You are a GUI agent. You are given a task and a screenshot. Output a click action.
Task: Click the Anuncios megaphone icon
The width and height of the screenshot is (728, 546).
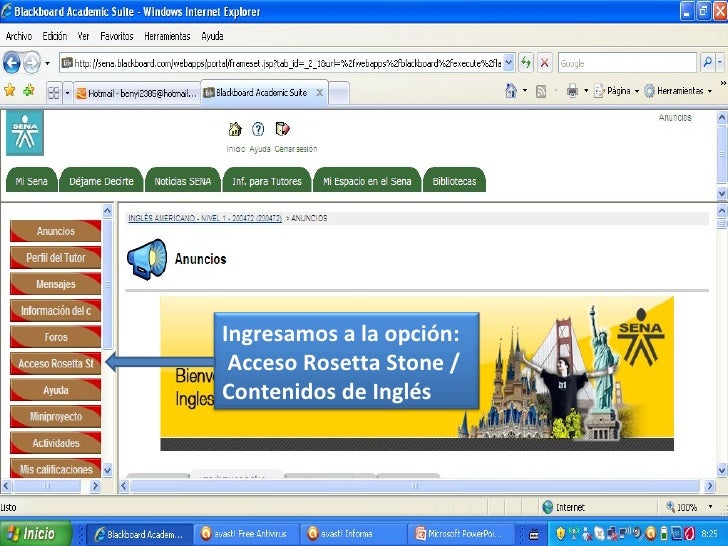(147, 259)
